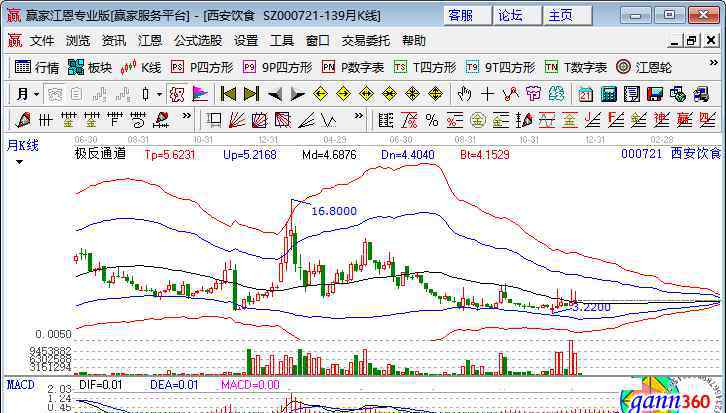Jump to last bar icon

click(x=251, y=94)
